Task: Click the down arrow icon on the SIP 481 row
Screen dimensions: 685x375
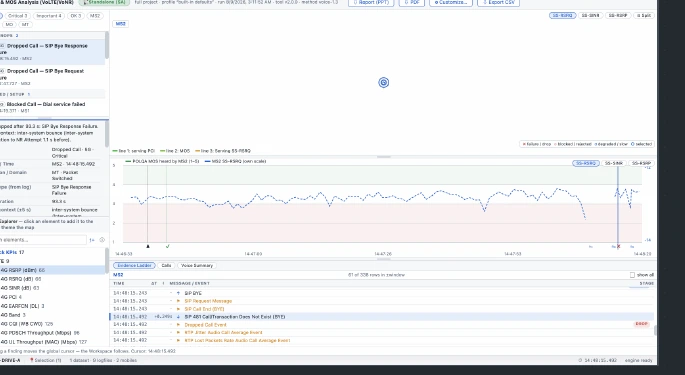Action: pyautogui.click(x=178, y=317)
